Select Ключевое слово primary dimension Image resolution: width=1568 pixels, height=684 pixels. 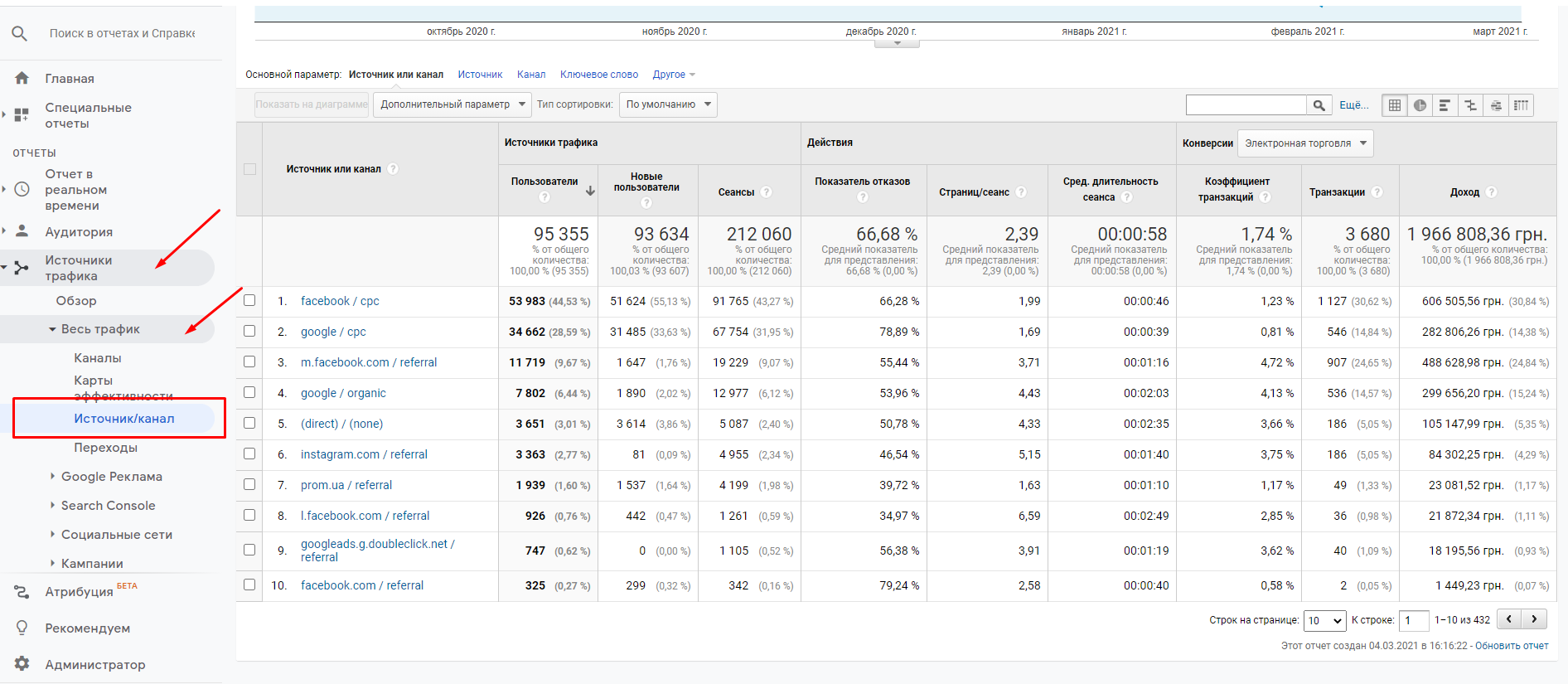tap(599, 75)
